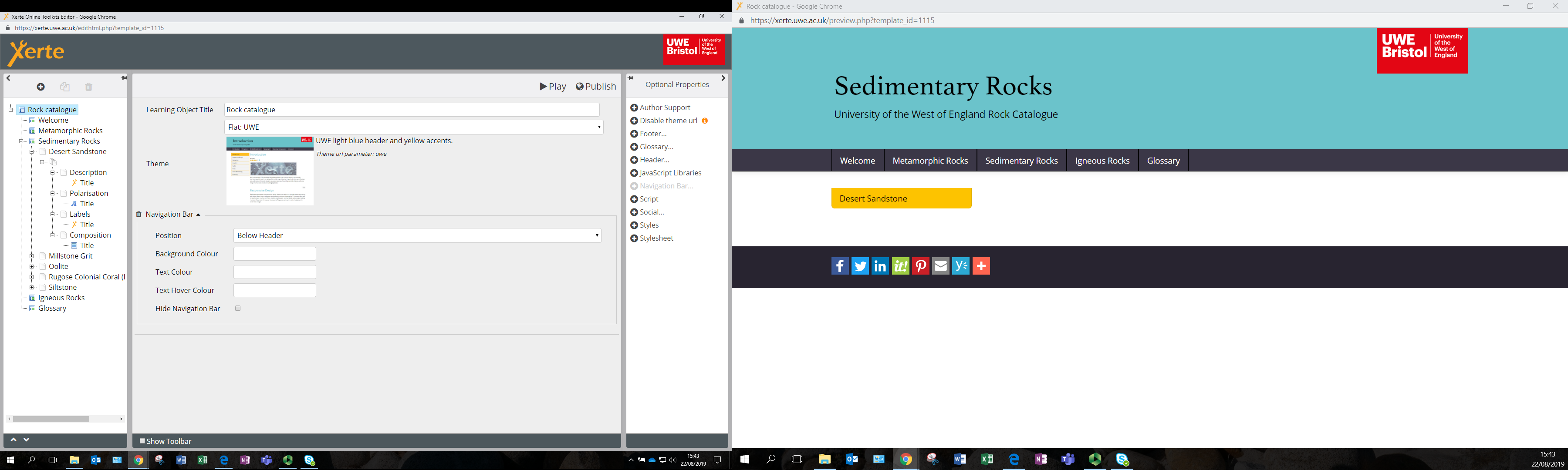Viewport: 1568px width, 470px height.
Task: Expand the Rugose Colonial Coral tree node
Action: [32, 277]
